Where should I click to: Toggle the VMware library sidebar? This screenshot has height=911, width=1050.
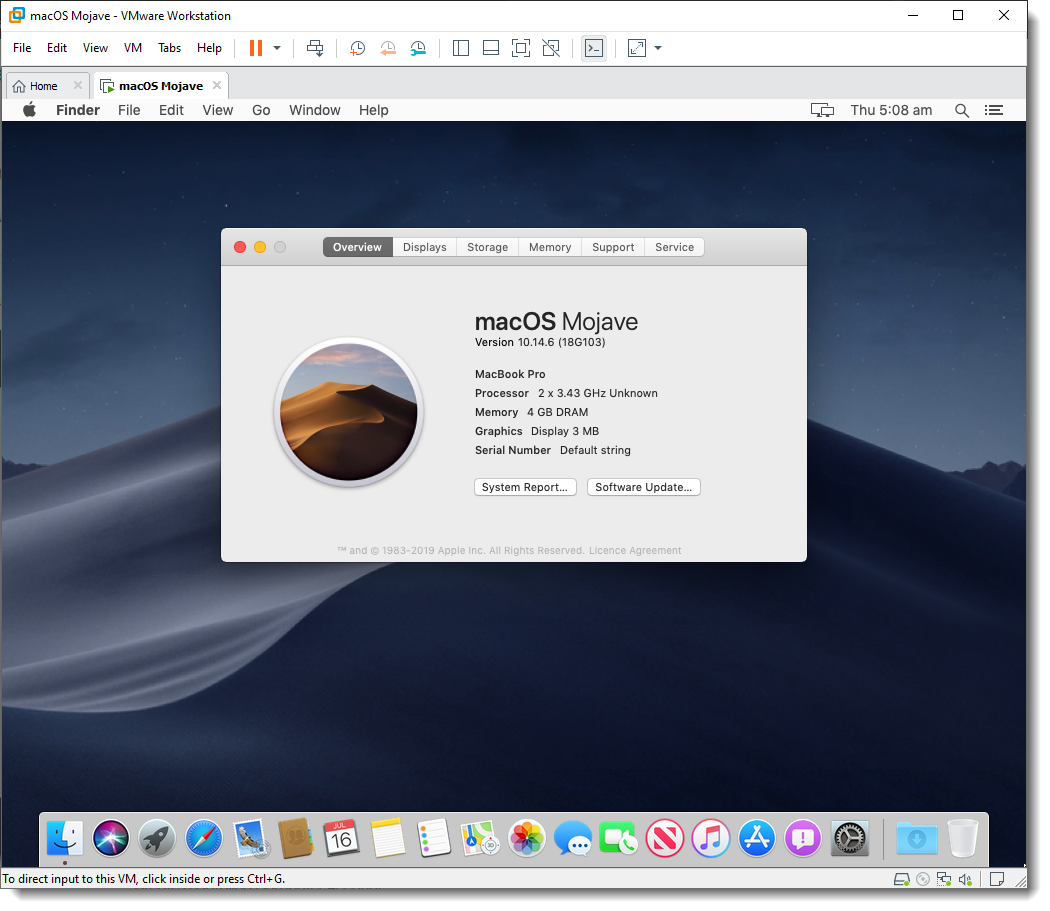pyautogui.click(x=461, y=48)
